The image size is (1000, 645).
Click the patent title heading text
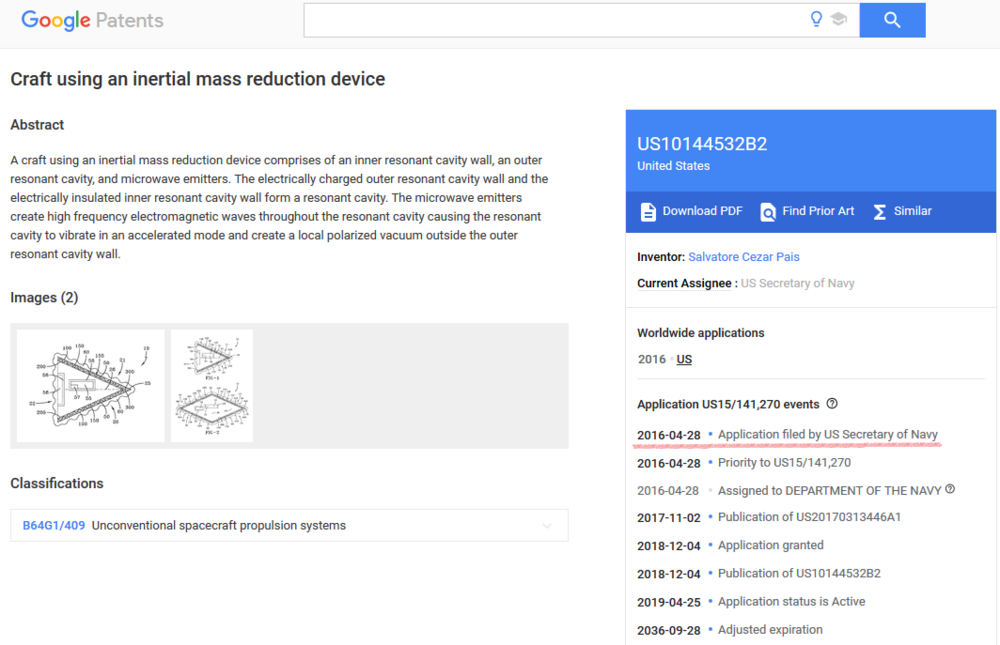[x=198, y=79]
